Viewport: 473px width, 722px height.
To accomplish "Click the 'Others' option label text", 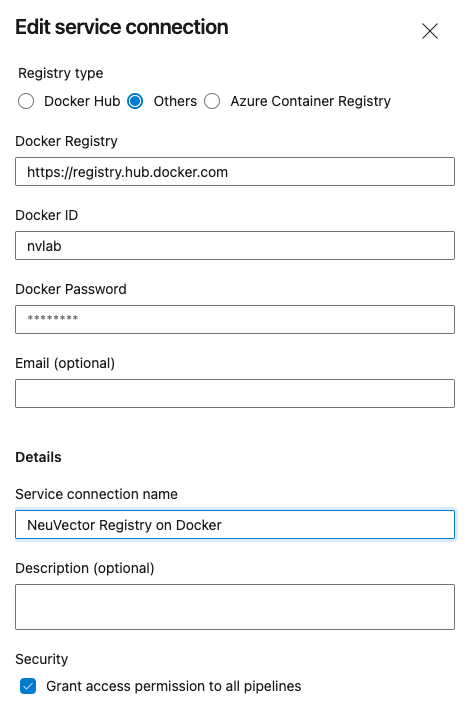I will point(175,101).
